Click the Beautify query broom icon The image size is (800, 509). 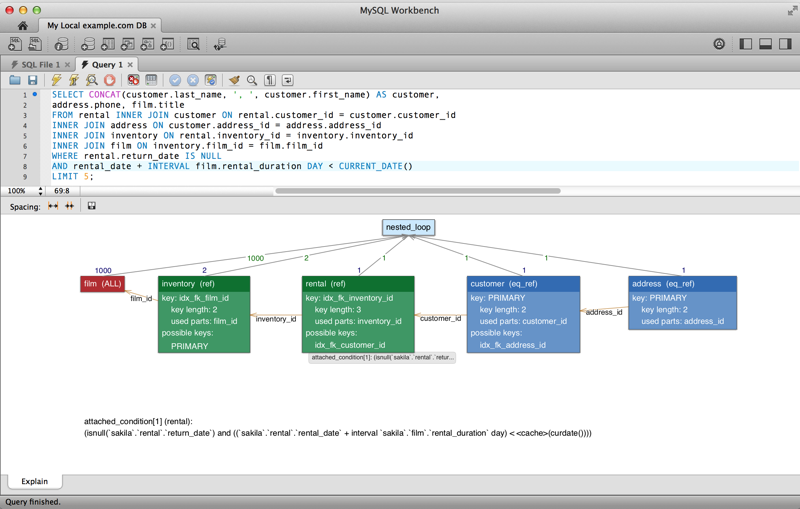click(234, 80)
